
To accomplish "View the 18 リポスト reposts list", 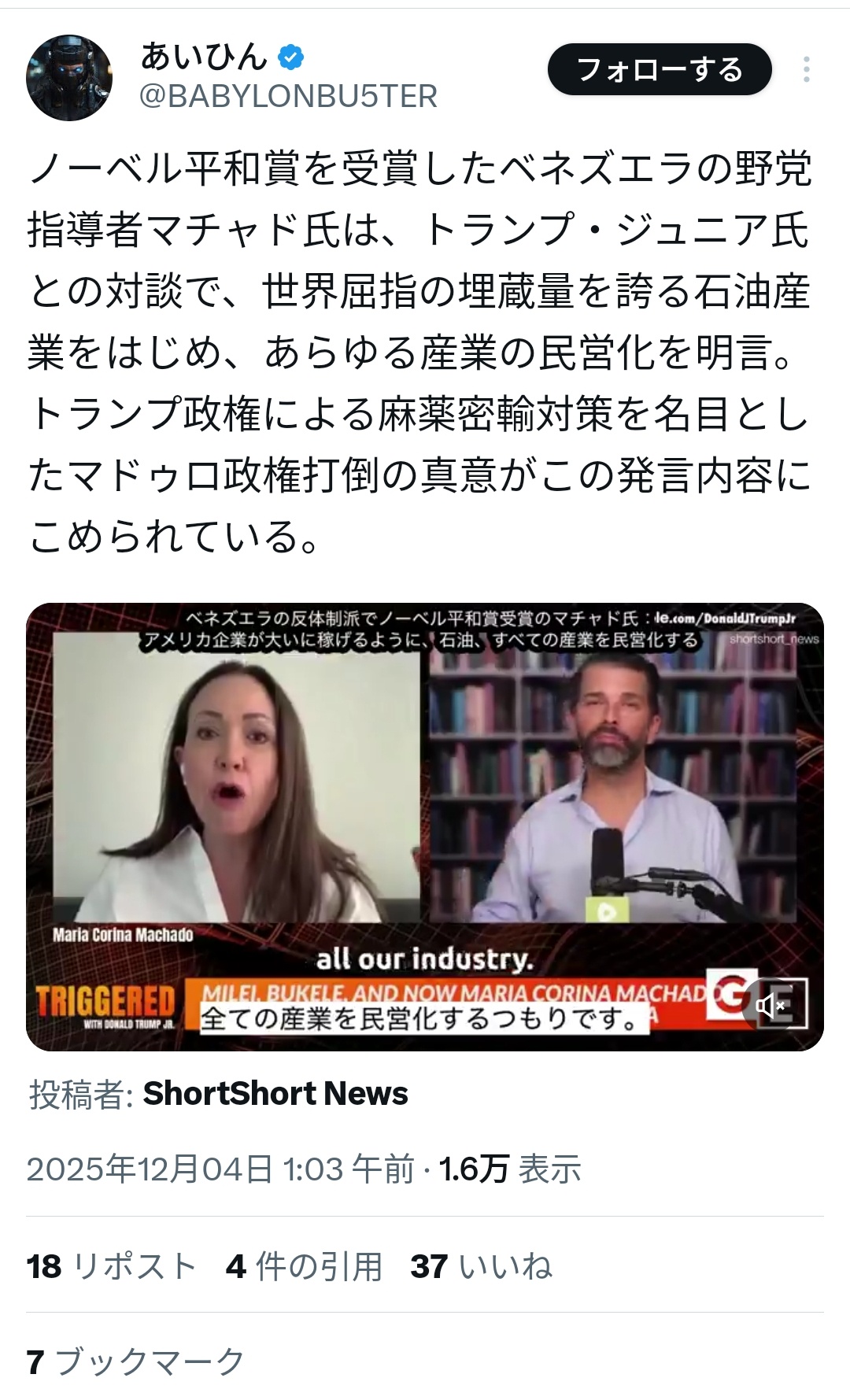I will 111,1266.
